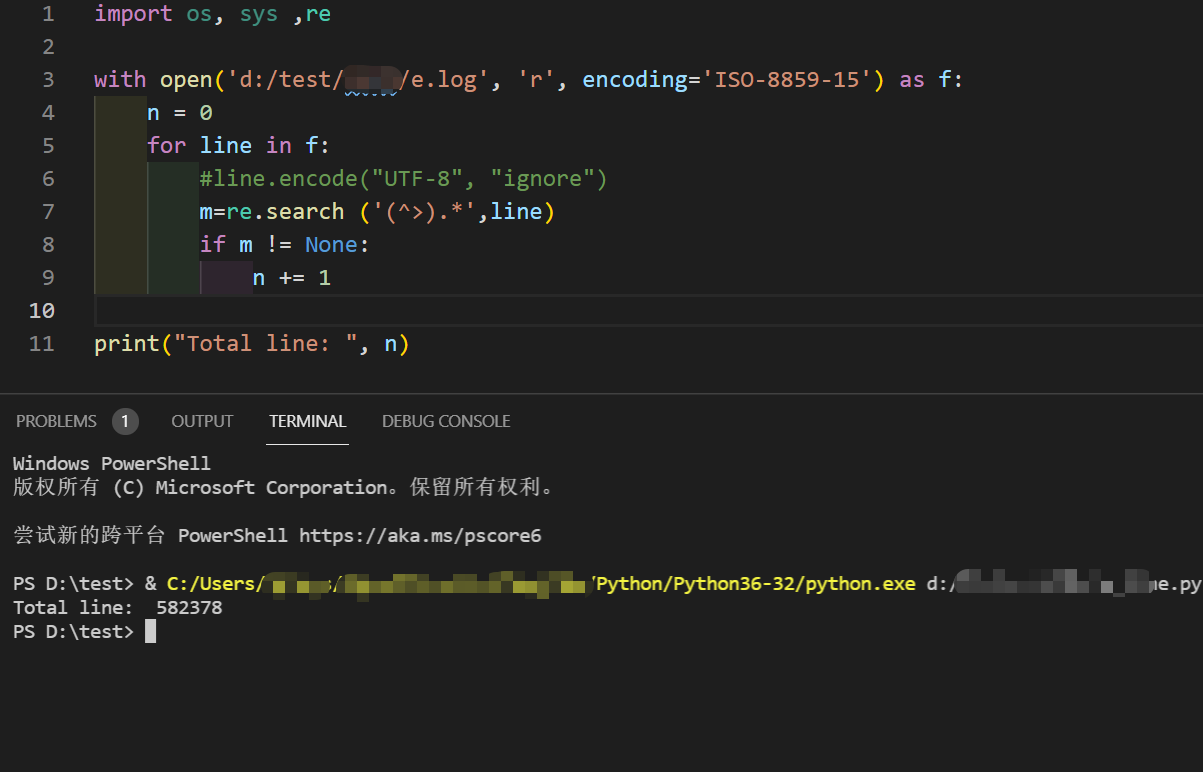
Task: Click the squiggly-underlined path on line 3
Action: tap(370, 79)
